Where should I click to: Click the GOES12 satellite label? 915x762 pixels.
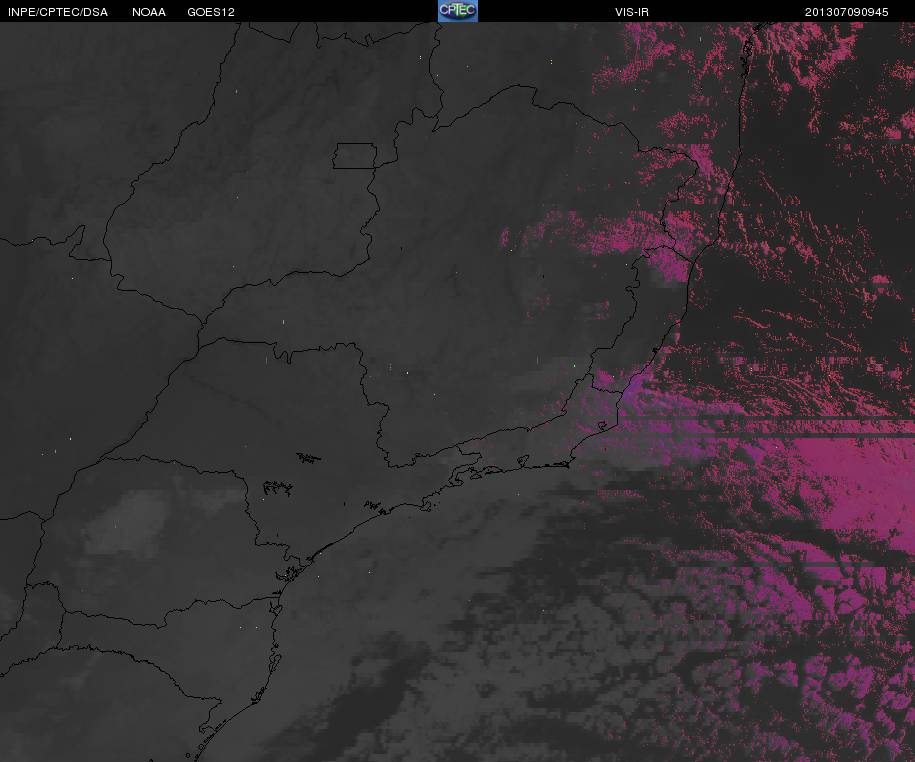[211, 12]
